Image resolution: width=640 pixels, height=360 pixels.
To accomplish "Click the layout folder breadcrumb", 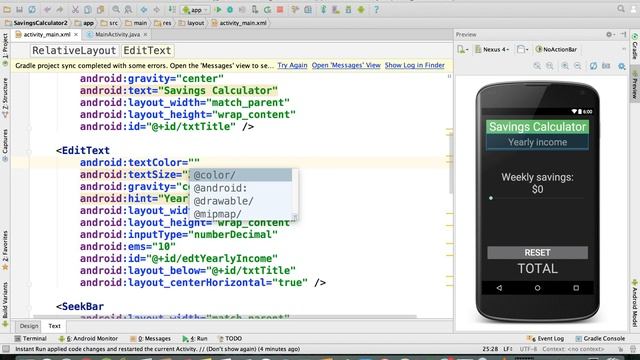I will (x=192, y=23).
